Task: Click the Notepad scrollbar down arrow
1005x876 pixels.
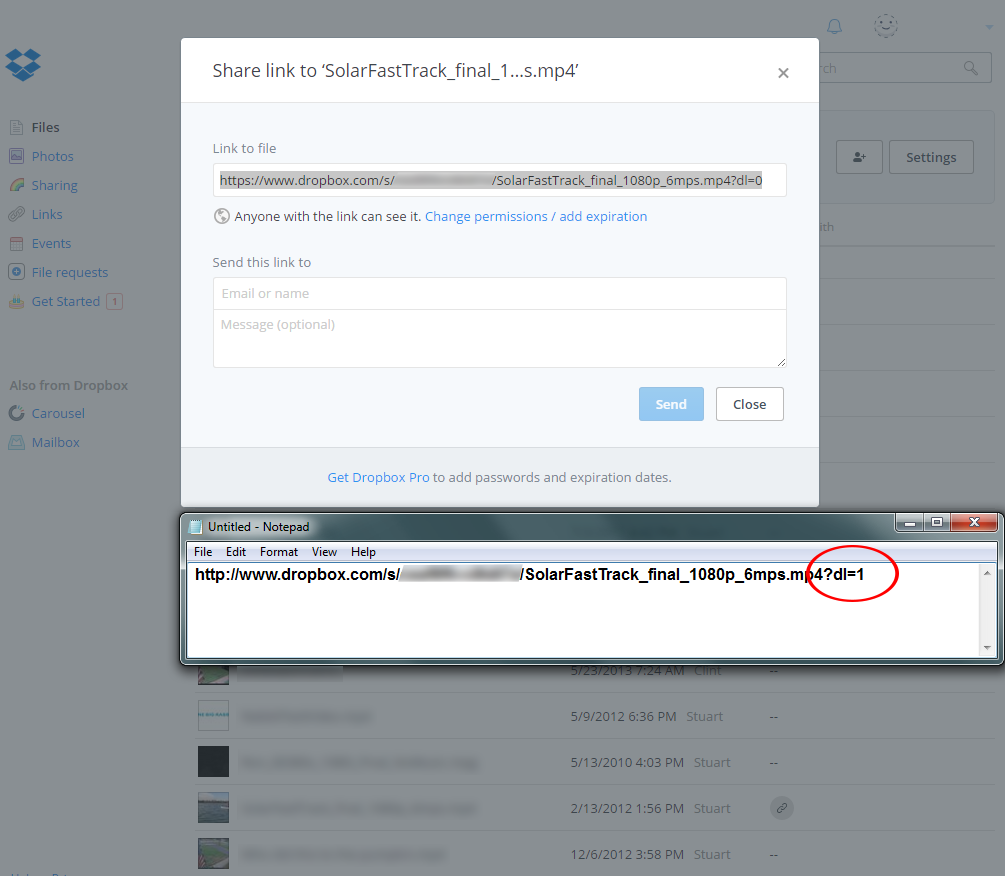Action: 987,648
